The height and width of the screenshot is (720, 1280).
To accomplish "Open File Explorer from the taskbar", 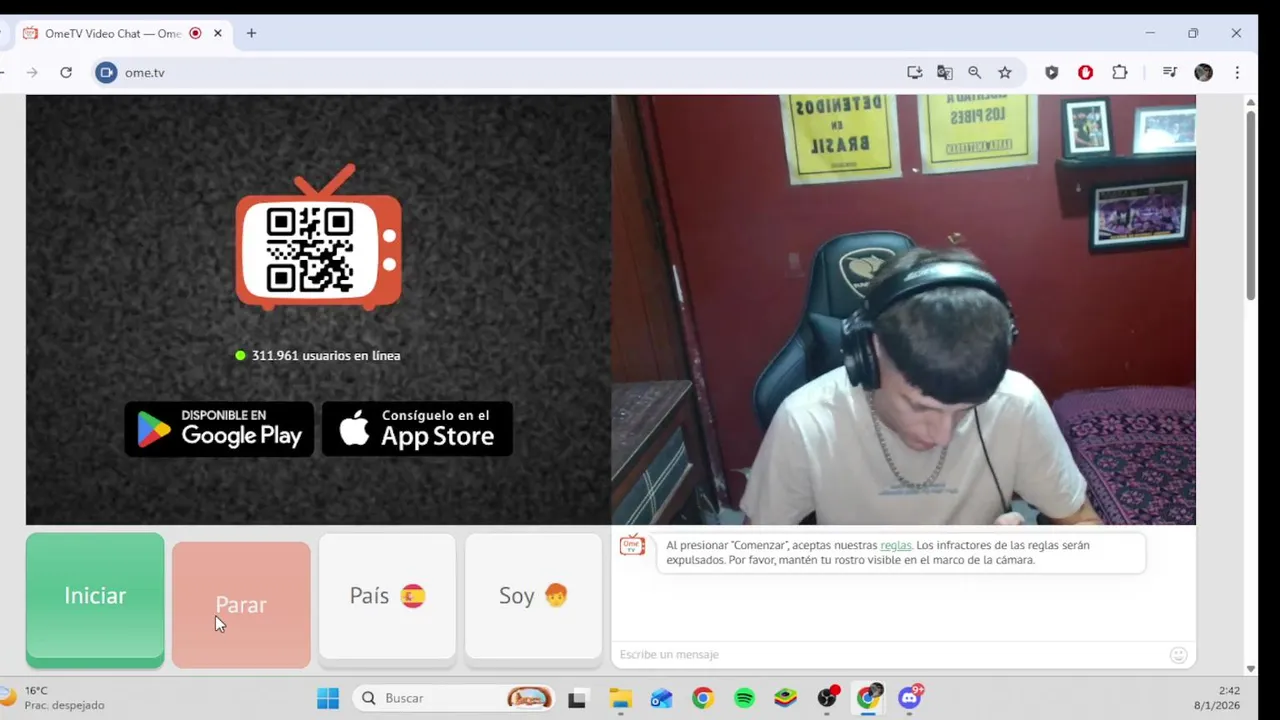I will click(x=620, y=698).
